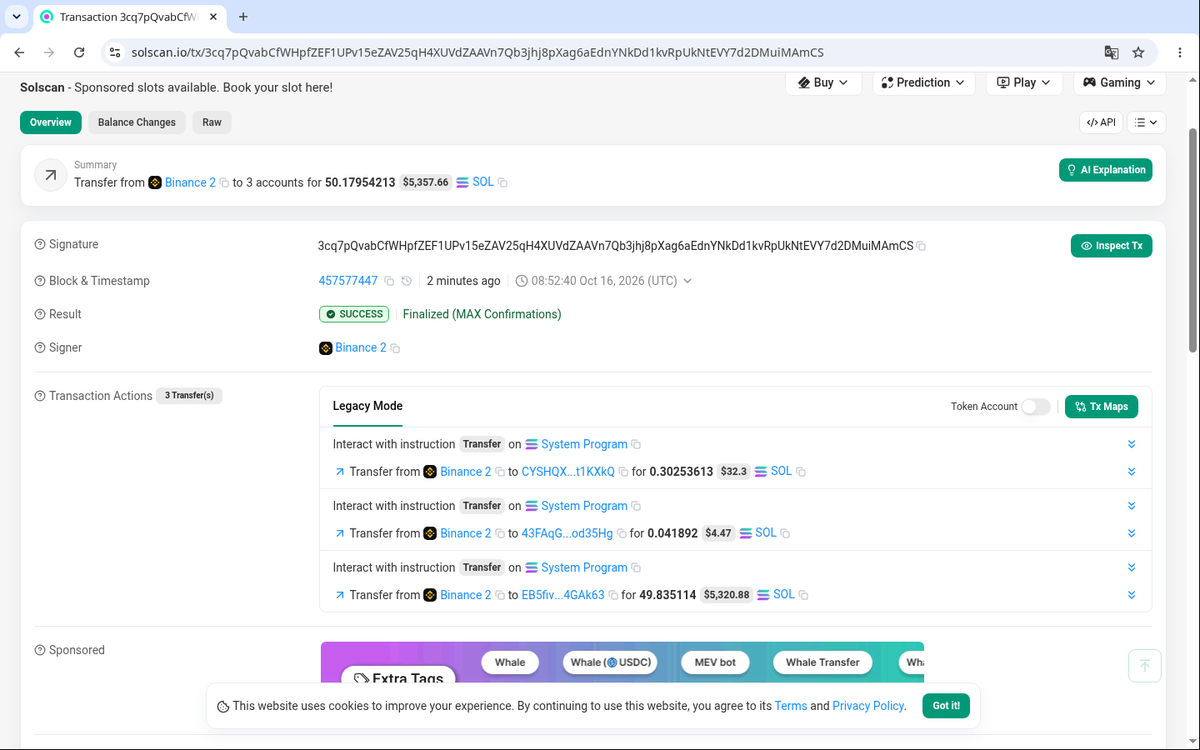Image resolution: width=1200 pixels, height=750 pixels.
Task: Click the help icon beside Transaction Actions
Action: 40,396
